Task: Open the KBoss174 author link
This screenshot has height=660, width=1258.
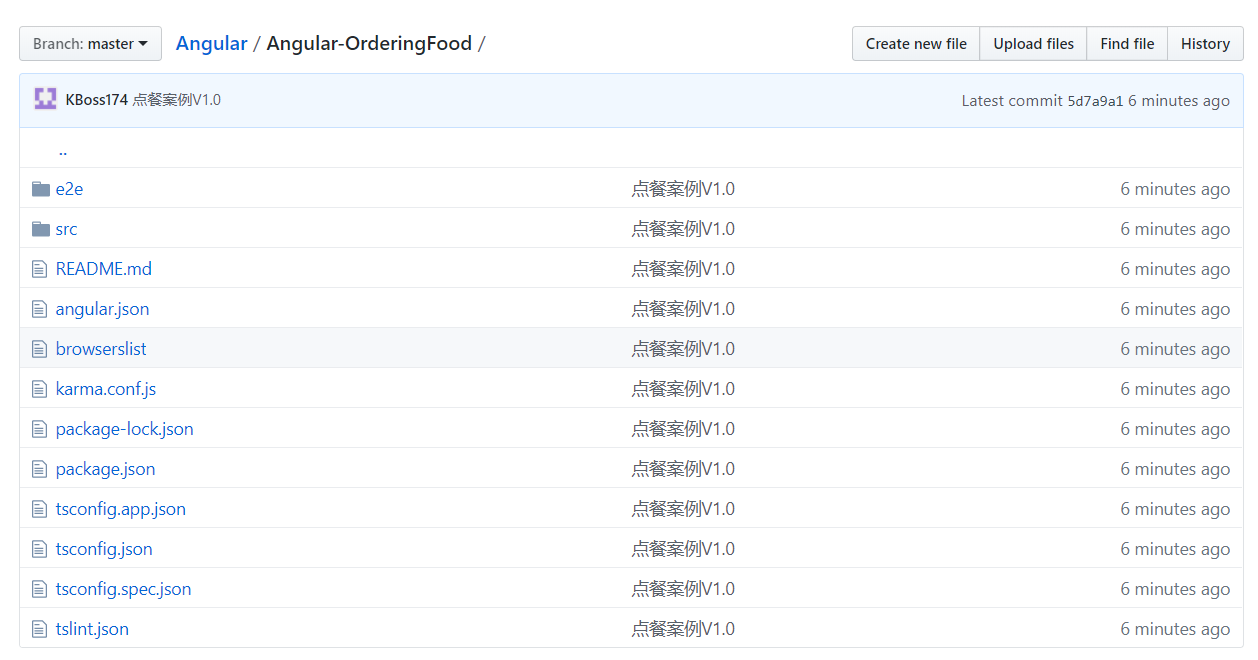Action: (97, 100)
